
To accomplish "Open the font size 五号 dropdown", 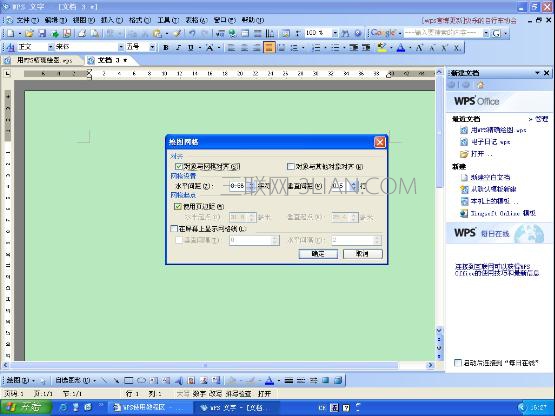I will coord(152,47).
